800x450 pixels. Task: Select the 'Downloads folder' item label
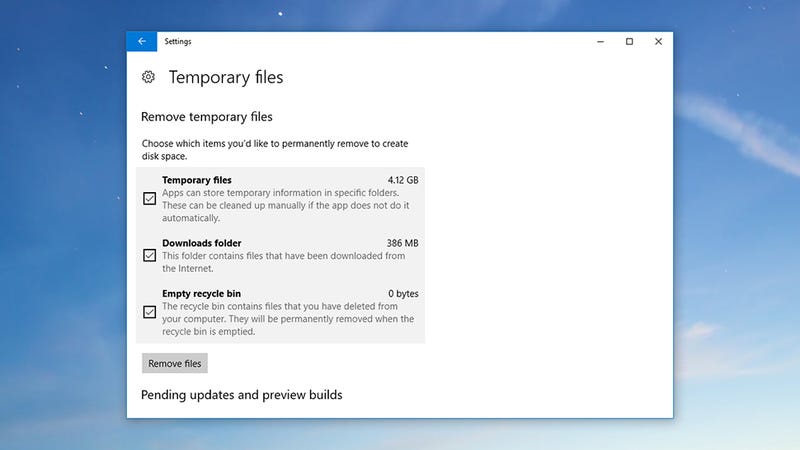click(x=202, y=243)
